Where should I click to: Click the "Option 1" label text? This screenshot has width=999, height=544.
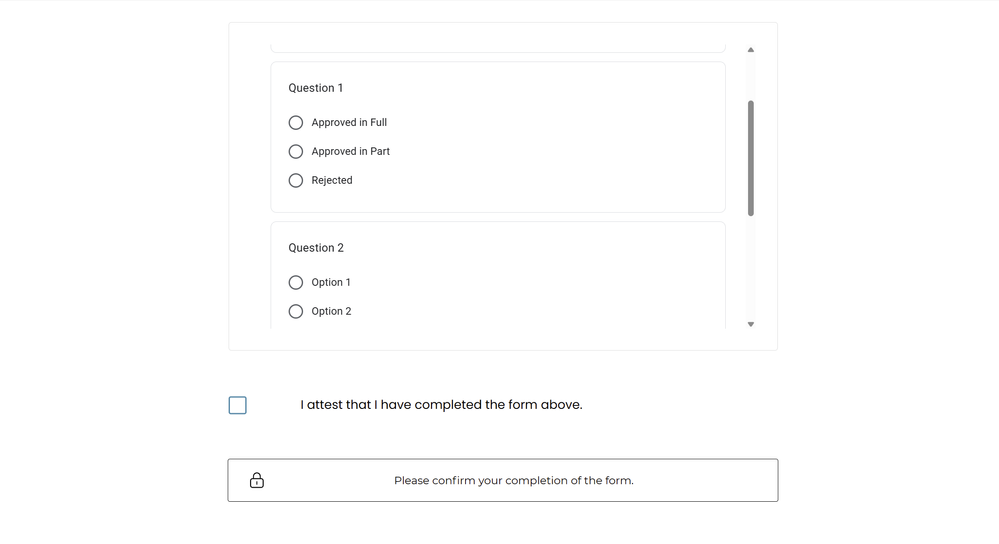[x=331, y=283]
